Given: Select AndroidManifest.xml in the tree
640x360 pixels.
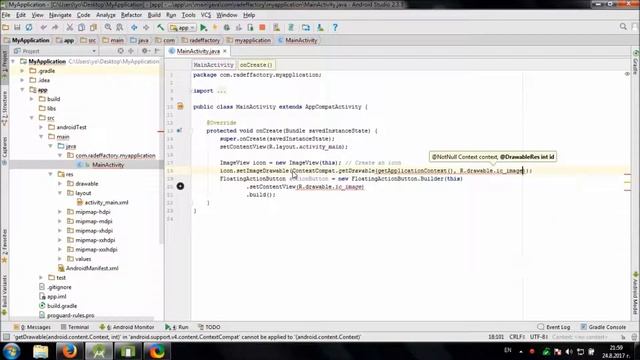Looking at the screenshot, I should 92,268.
